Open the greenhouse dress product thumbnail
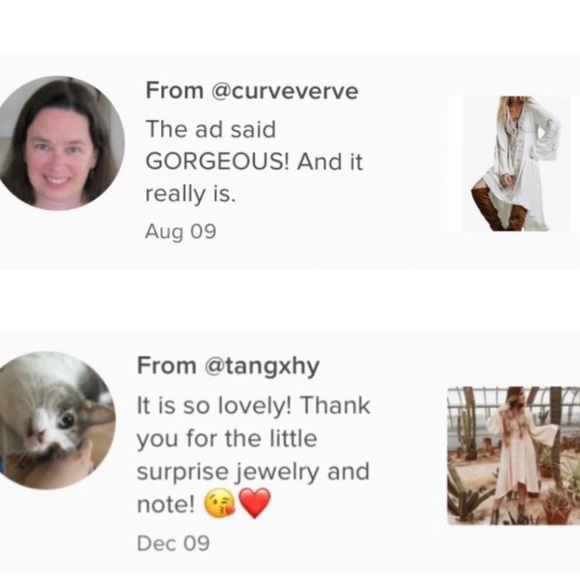The image size is (580, 580). pyautogui.click(x=513, y=456)
